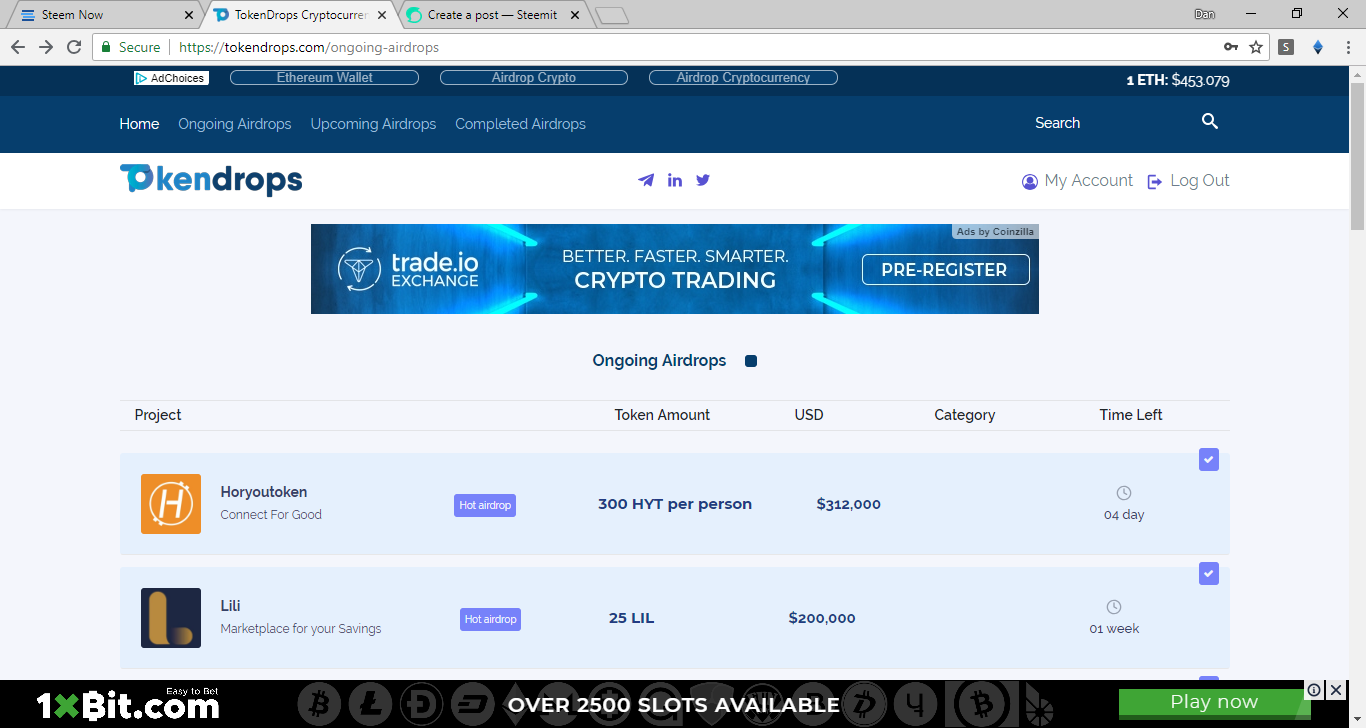Click the Lili project logo
Image resolution: width=1366 pixels, height=728 pixels.
click(171, 618)
